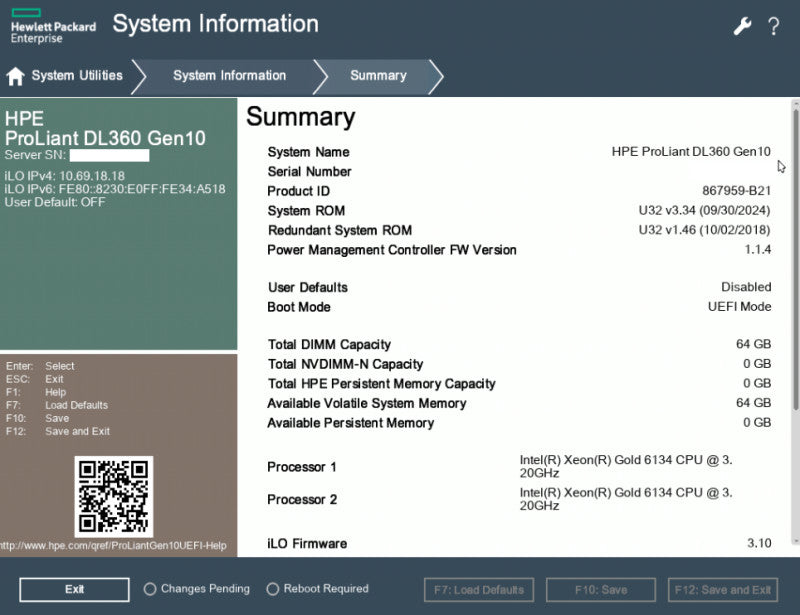Image resolution: width=800 pixels, height=615 pixels.
Task: Select the User Defaults row label
Action: pos(308,287)
